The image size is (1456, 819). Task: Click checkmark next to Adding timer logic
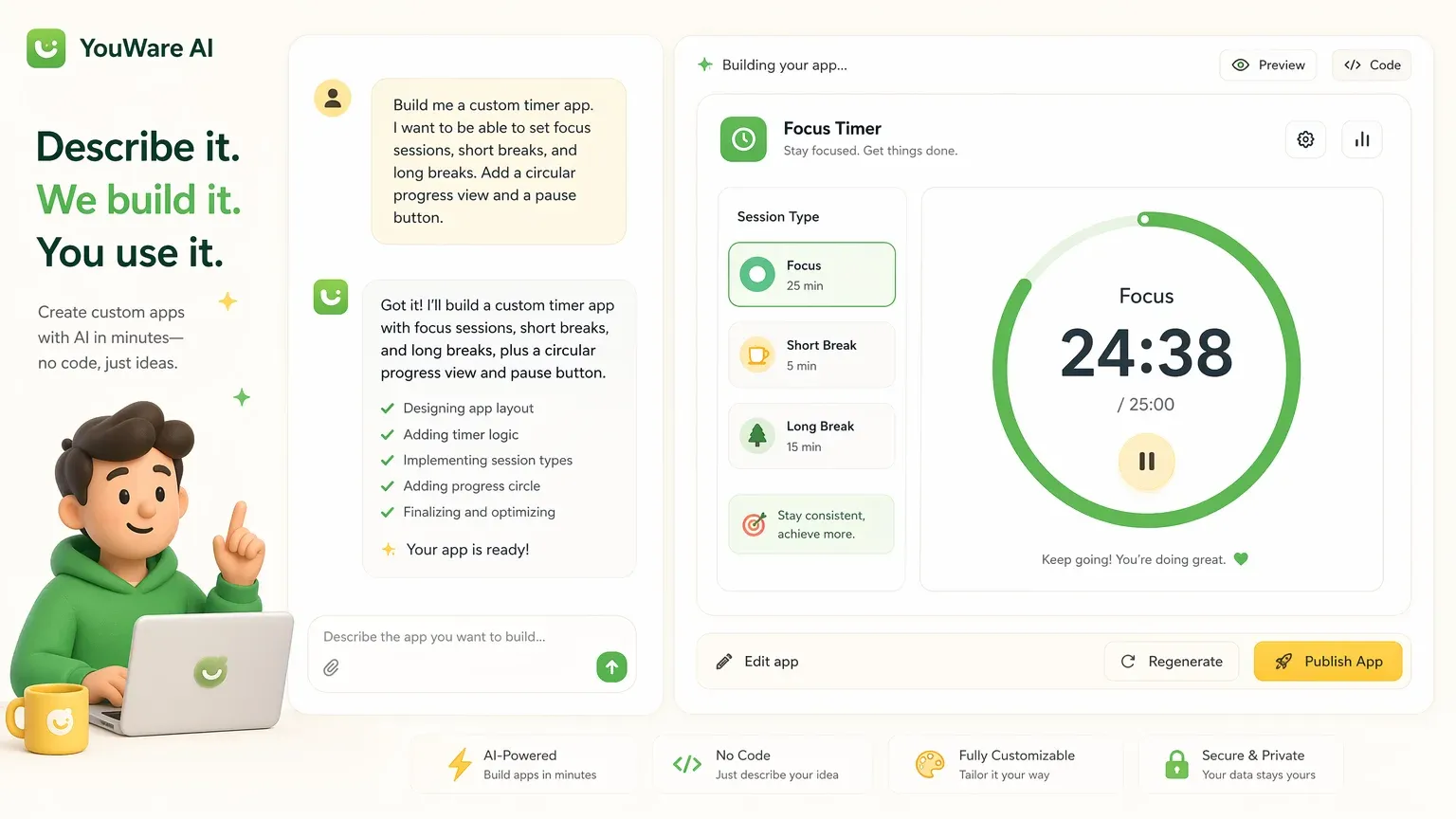[x=387, y=435]
